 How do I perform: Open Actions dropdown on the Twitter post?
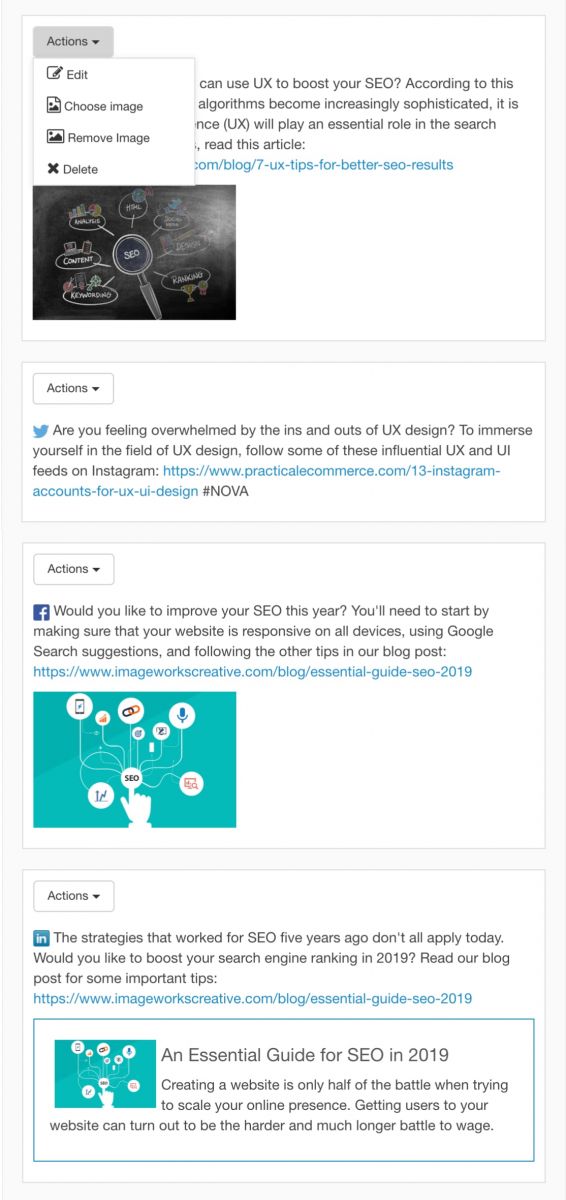[x=73, y=388]
